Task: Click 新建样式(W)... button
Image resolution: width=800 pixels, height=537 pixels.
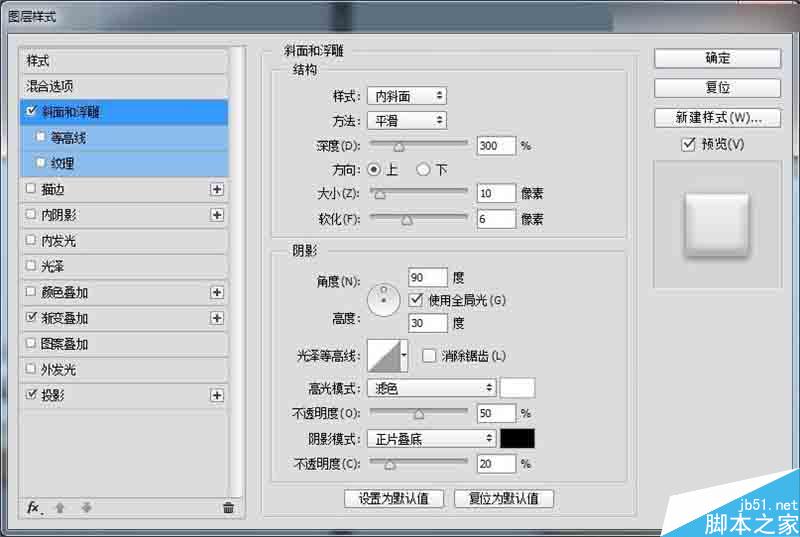Action: pyautogui.click(x=717, y=118)
